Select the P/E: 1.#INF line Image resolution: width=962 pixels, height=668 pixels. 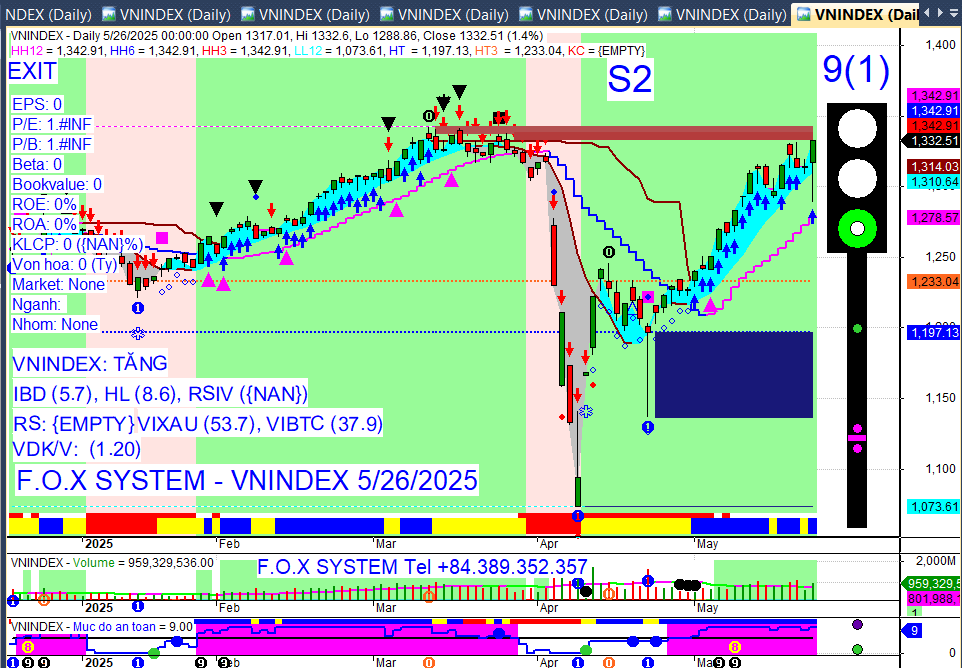click(52, 125)
